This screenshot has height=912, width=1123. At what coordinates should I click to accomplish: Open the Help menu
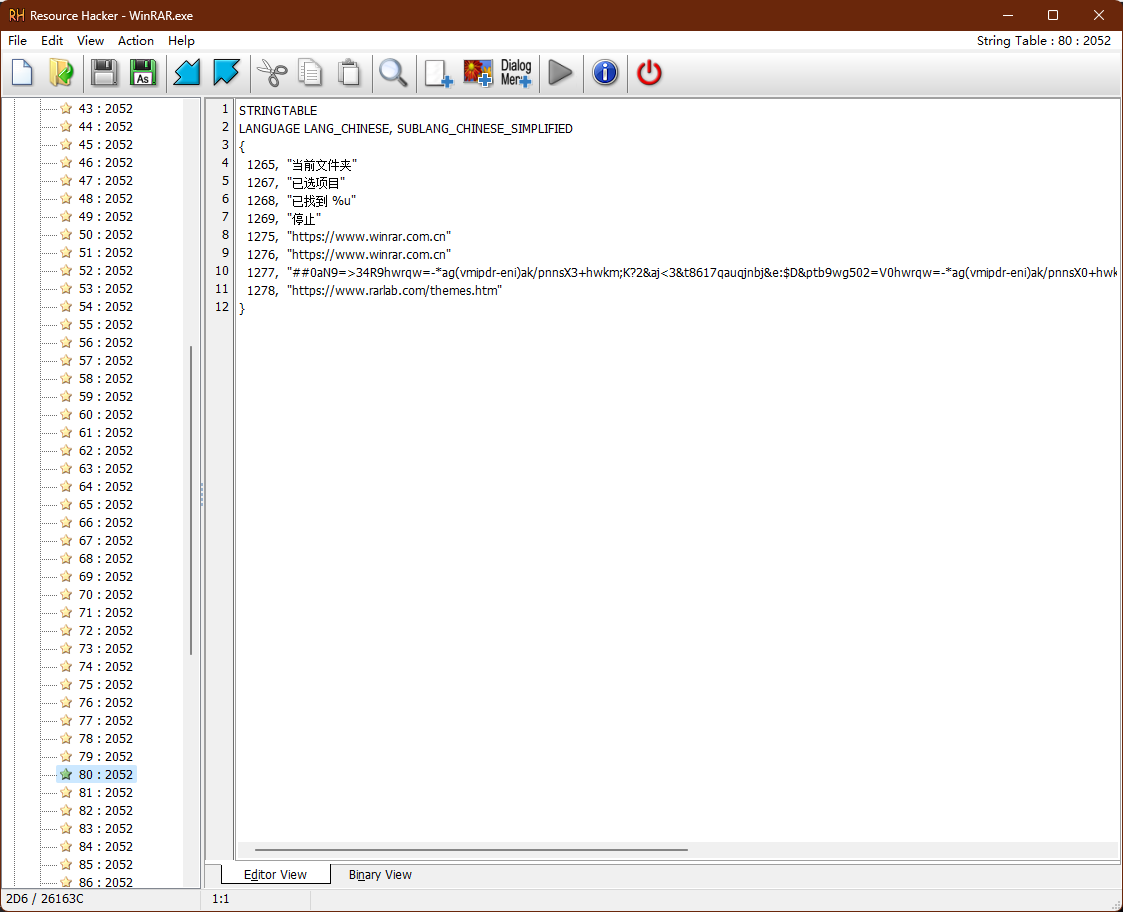[x=181, y=41]
